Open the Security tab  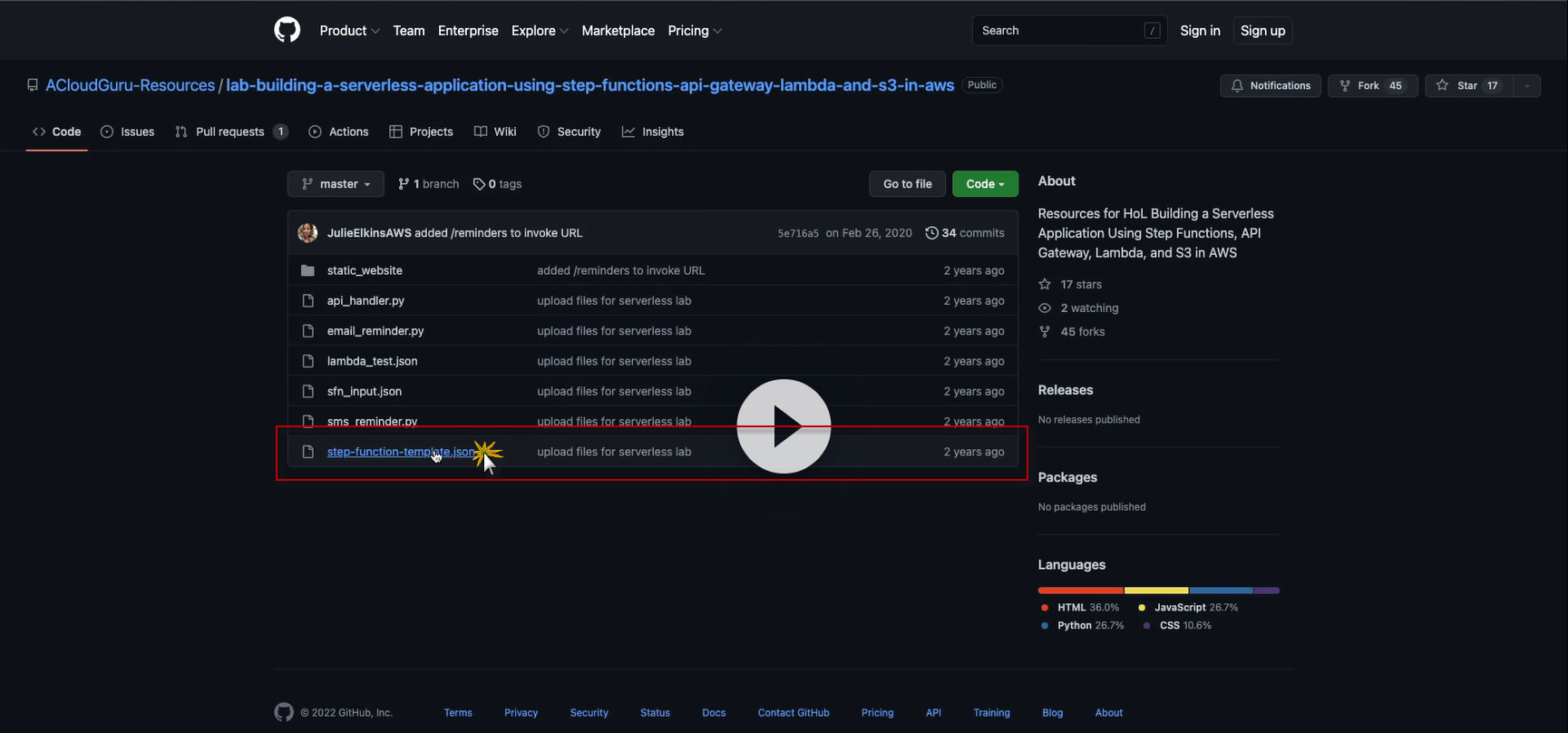pyautogui.click(x=569, y=132)
